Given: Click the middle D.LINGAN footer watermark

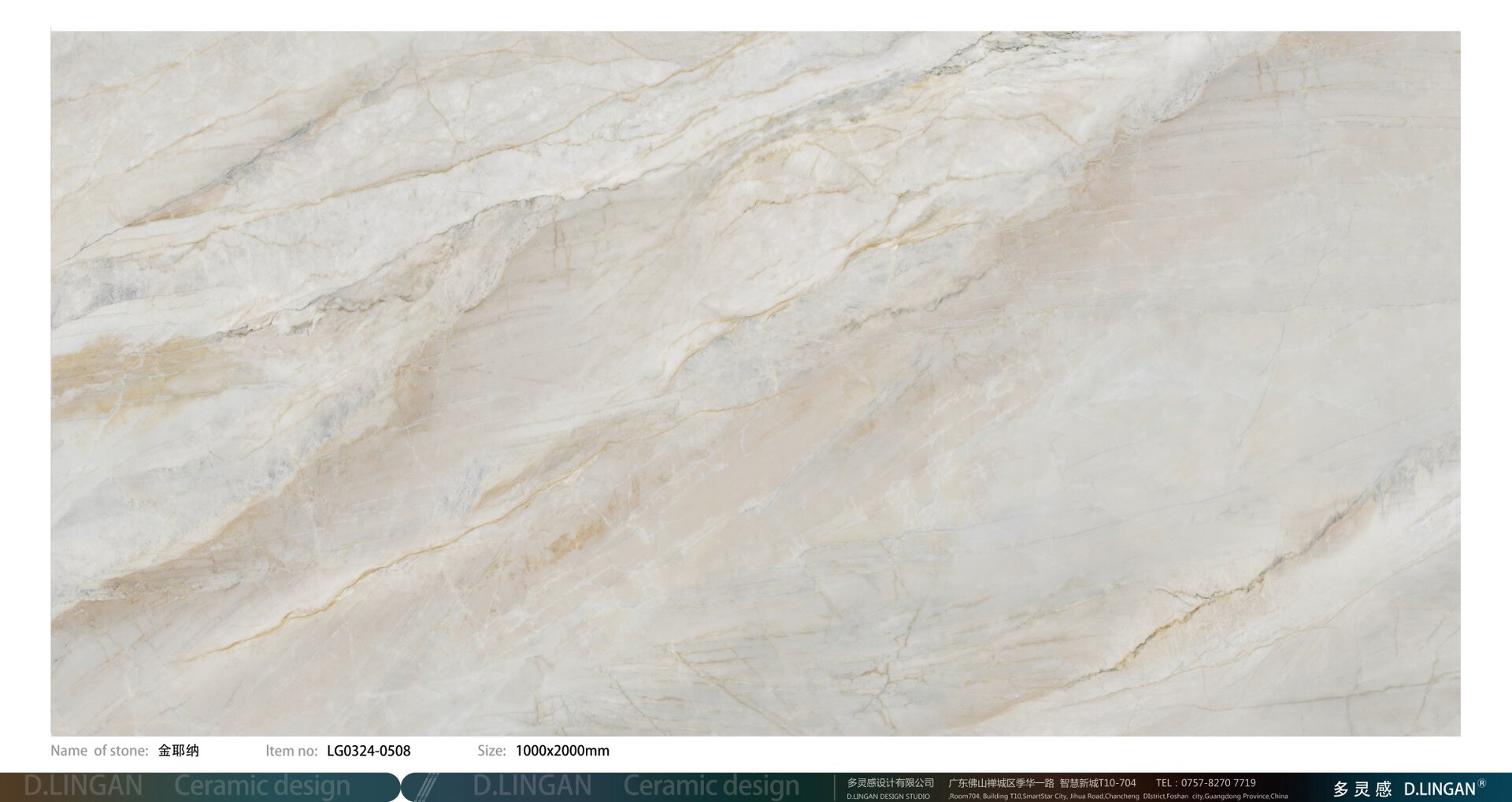Looking at the screenshot, I should point(532,786).
